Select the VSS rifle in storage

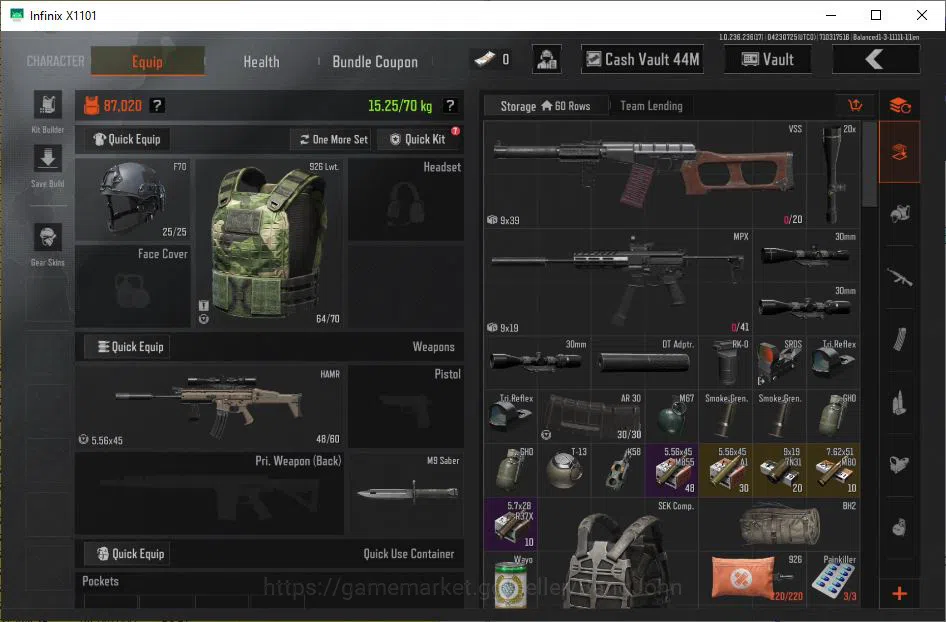click(644, 174)
